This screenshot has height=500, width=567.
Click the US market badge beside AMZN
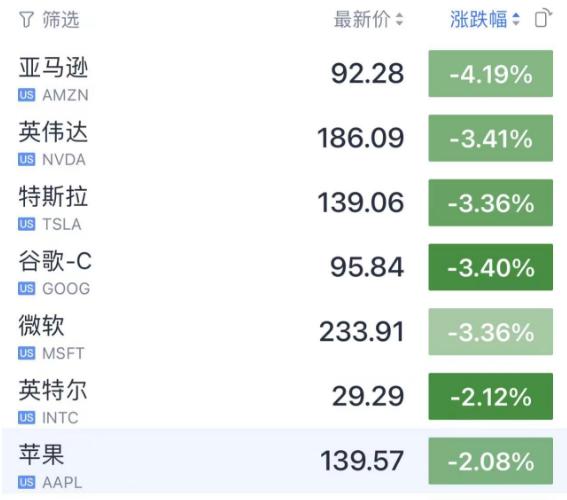pyautogui.click(x=26, y=95)
